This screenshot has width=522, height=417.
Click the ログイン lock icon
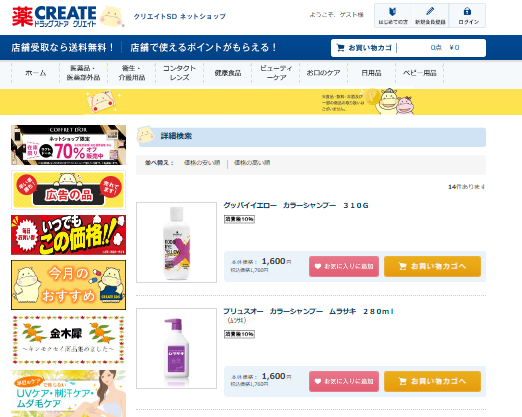(467, 16)
